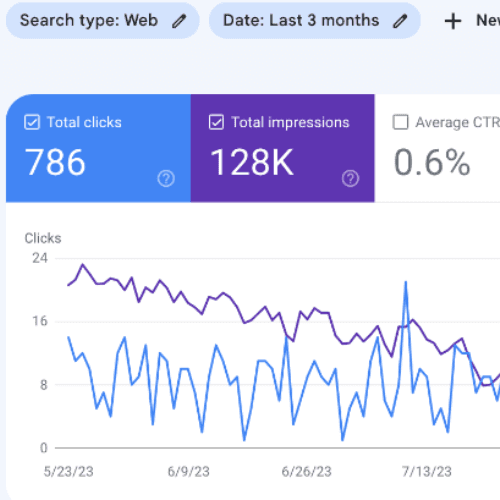Select the 786 total clicks value
500x500 pixels.
[x=55, y=162]
